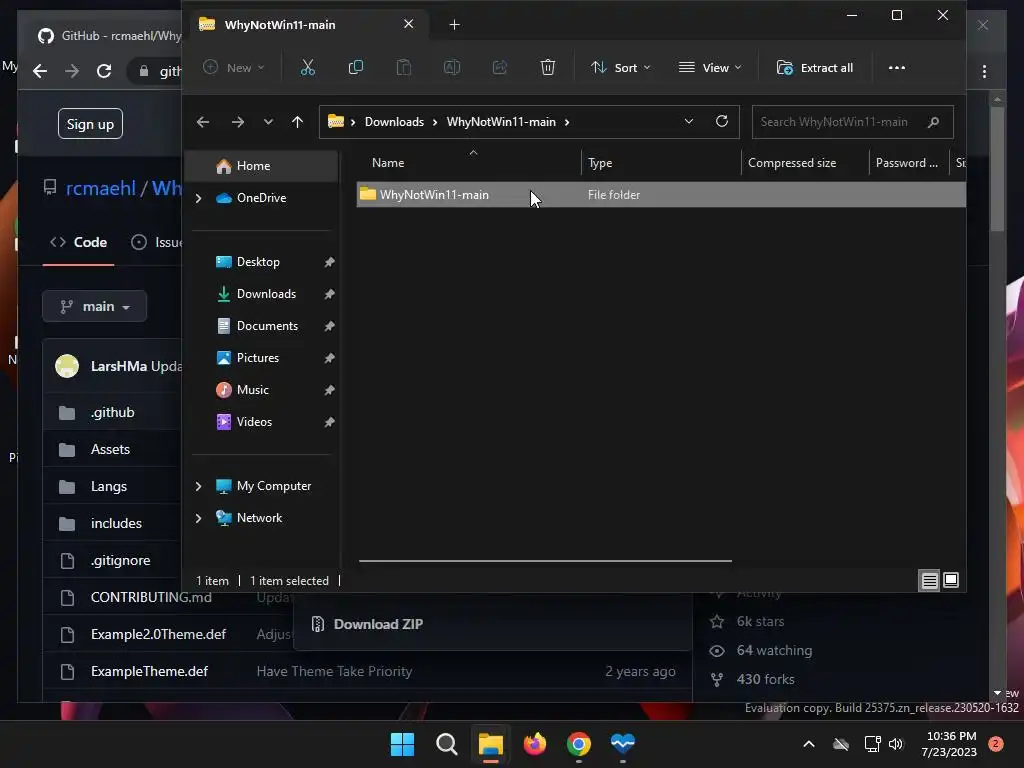
Task: Open the main branch dropdown on GitHub
Action: click(95, 306)
